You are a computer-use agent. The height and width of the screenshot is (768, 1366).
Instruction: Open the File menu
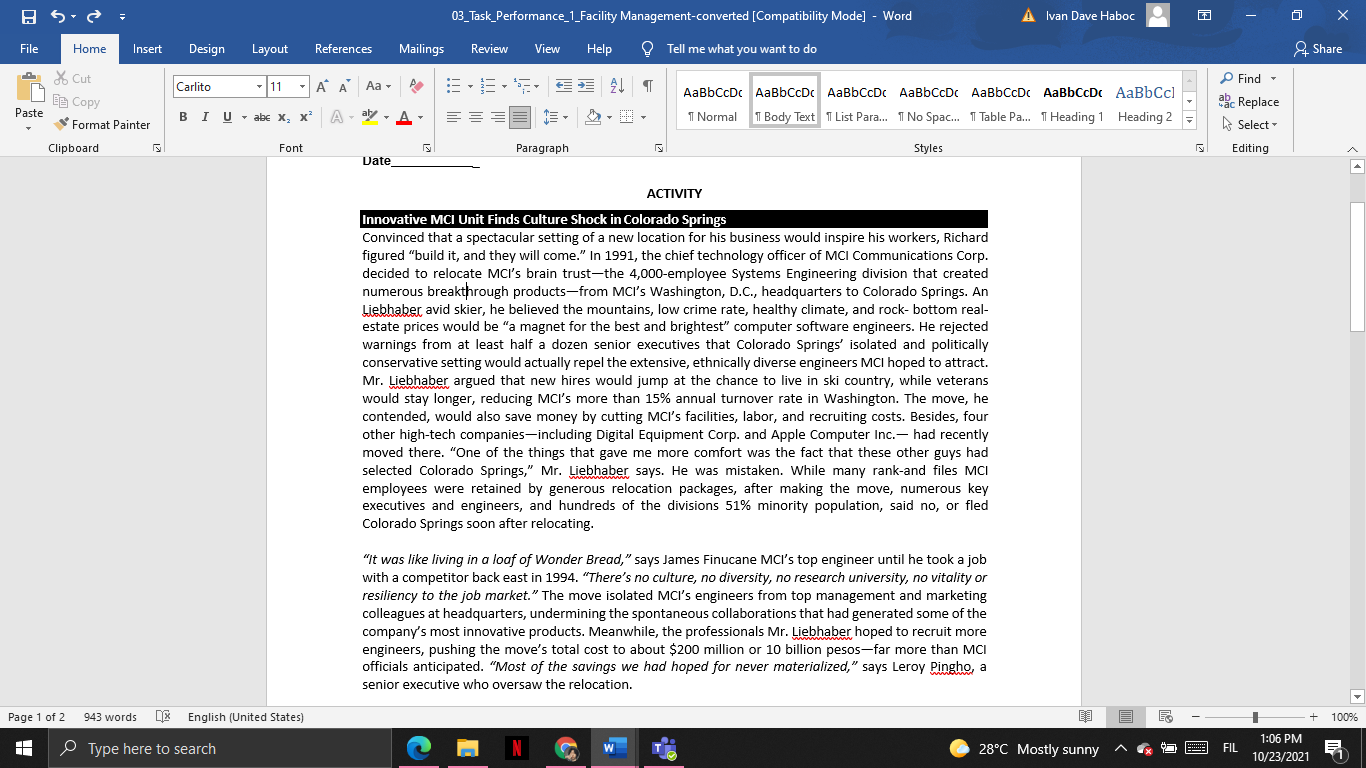point(29,49)
